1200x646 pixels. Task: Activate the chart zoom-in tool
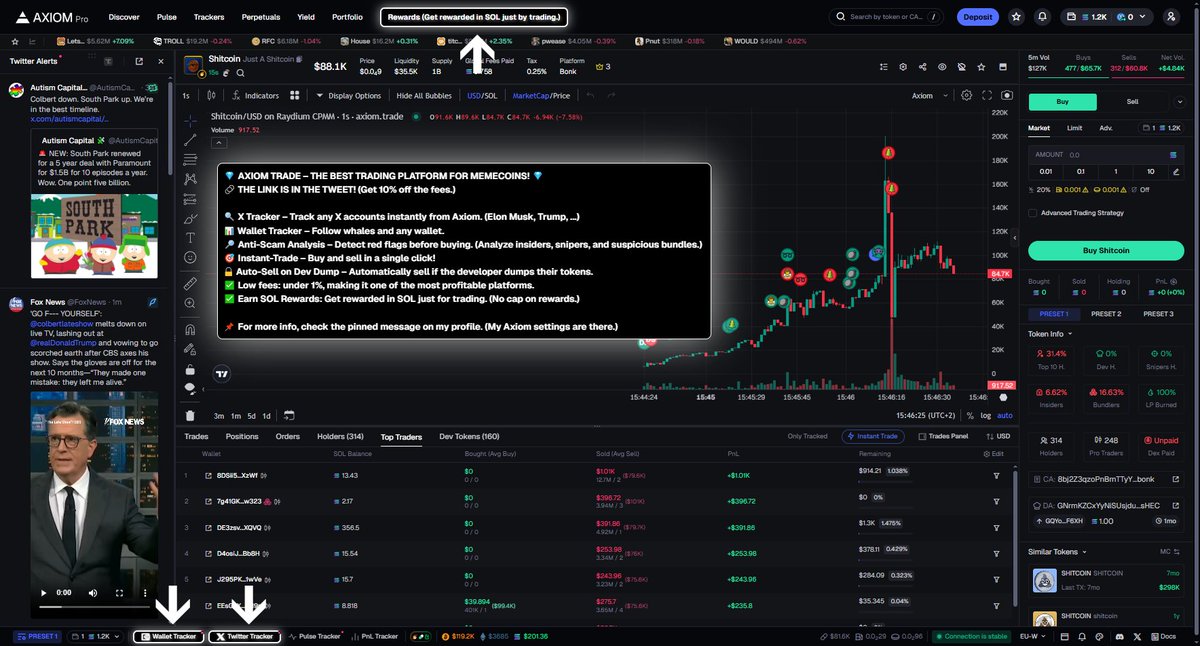click(190, 303)
